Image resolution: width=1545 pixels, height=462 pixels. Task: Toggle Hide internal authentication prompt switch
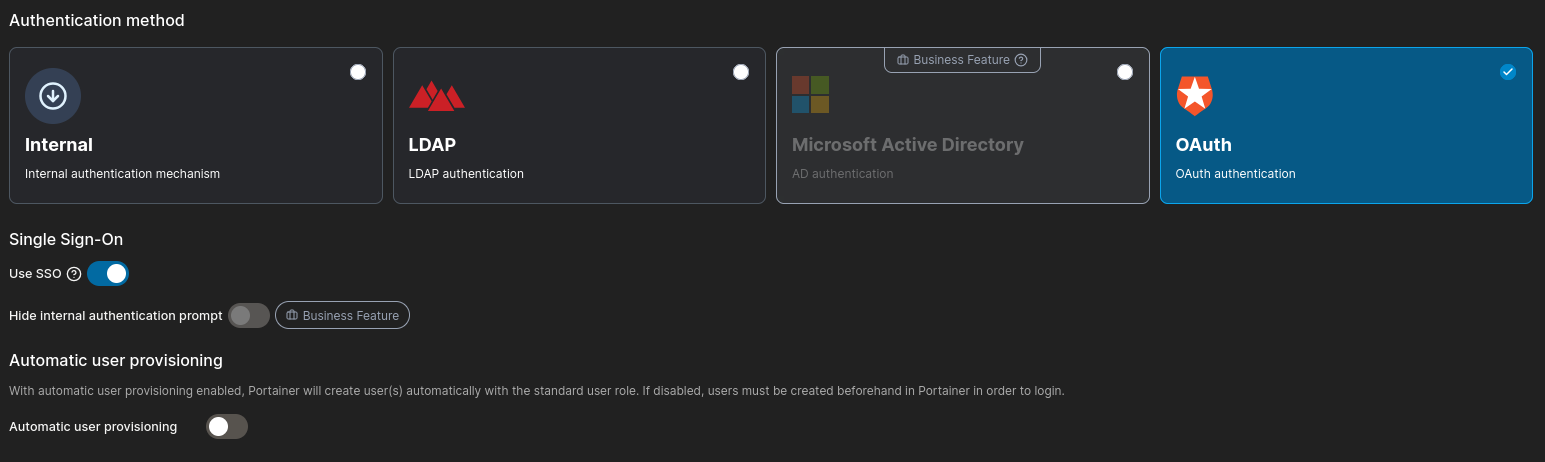tap(249, 316)
